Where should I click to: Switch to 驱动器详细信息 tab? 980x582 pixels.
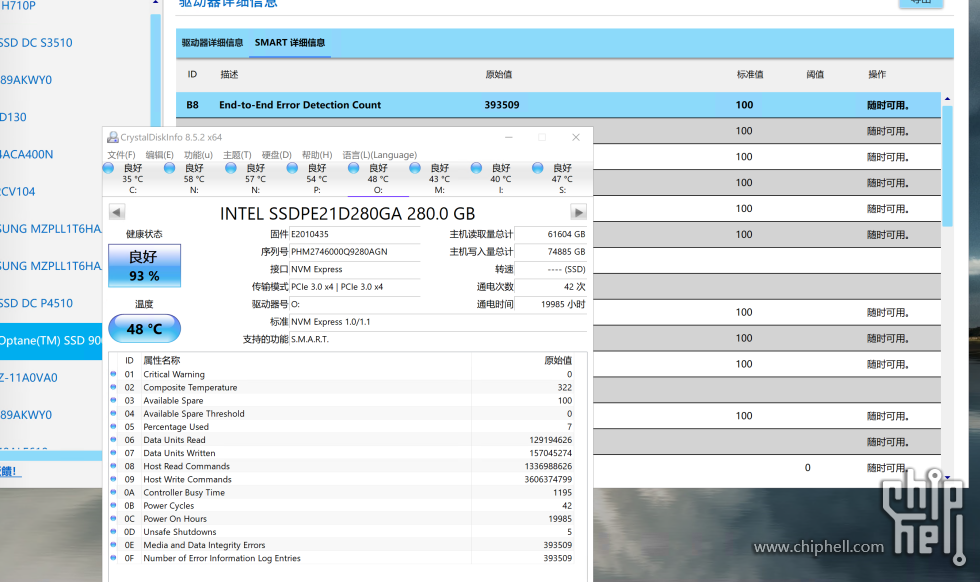212,43
